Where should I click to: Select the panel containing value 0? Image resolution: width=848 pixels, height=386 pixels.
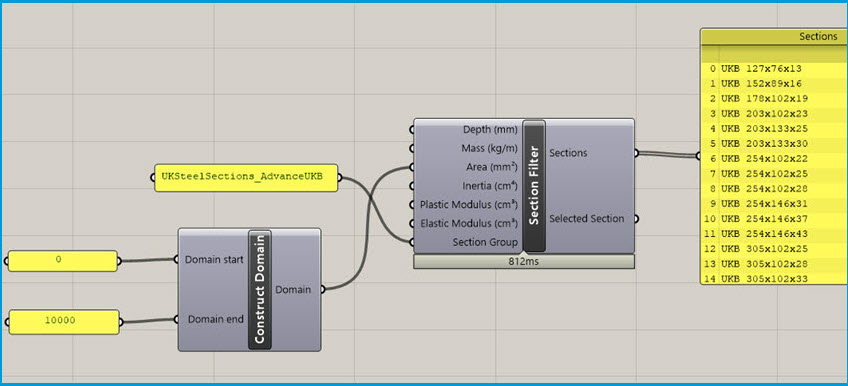point(63,261)
